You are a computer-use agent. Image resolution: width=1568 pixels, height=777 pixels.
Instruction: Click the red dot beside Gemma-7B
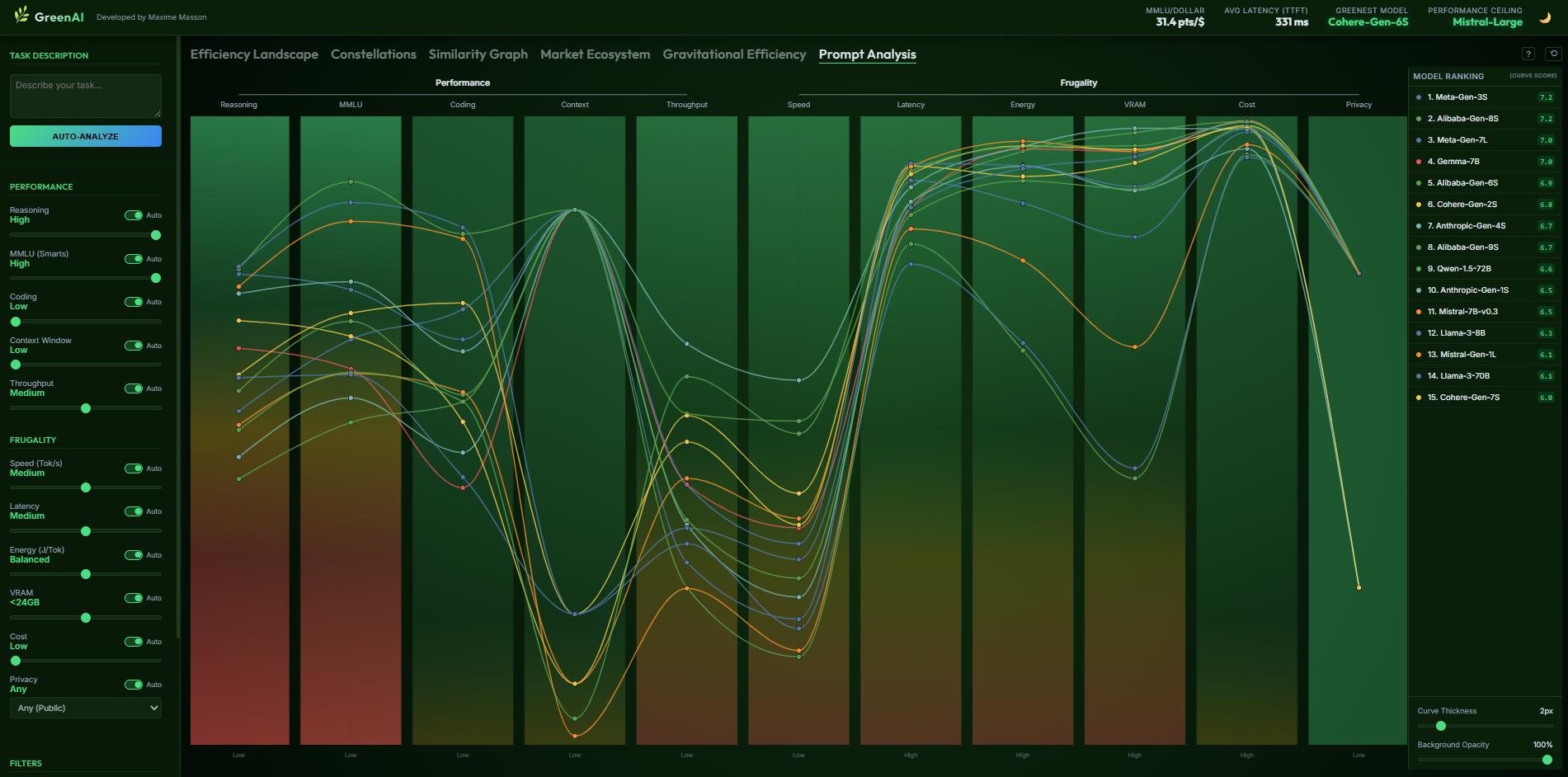1420,161
